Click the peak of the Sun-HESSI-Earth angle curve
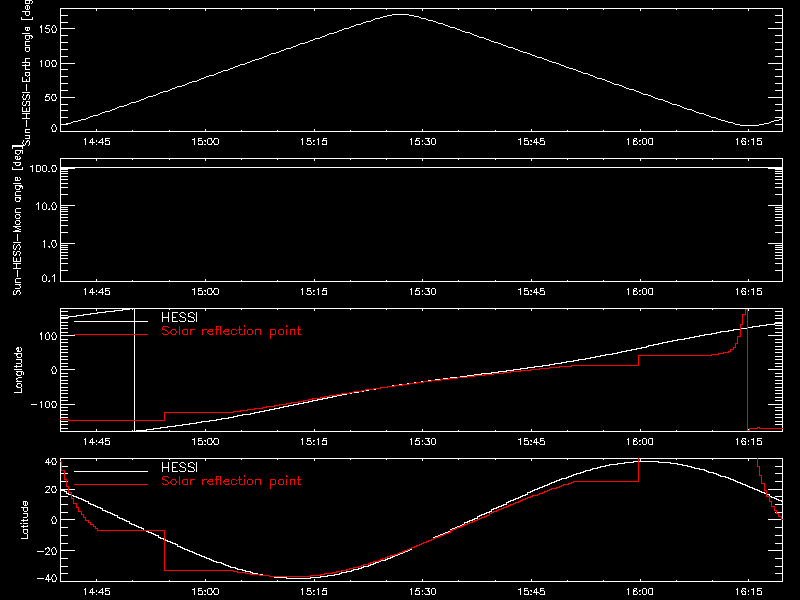This screenshot has width=800, height=600. tap(401, 15)
